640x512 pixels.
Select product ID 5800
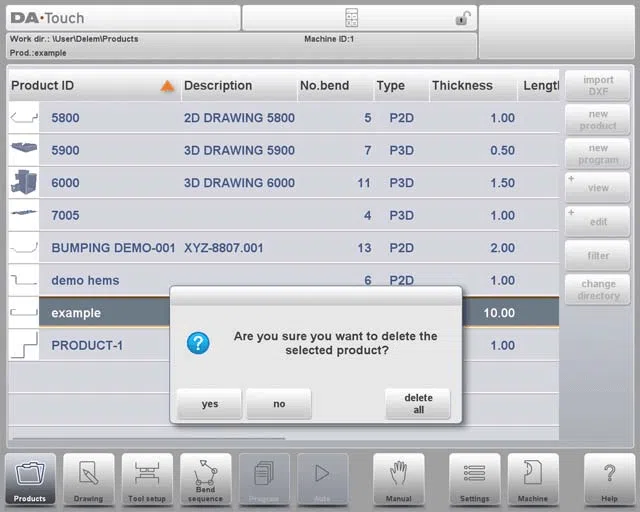[x=65, y=118]
